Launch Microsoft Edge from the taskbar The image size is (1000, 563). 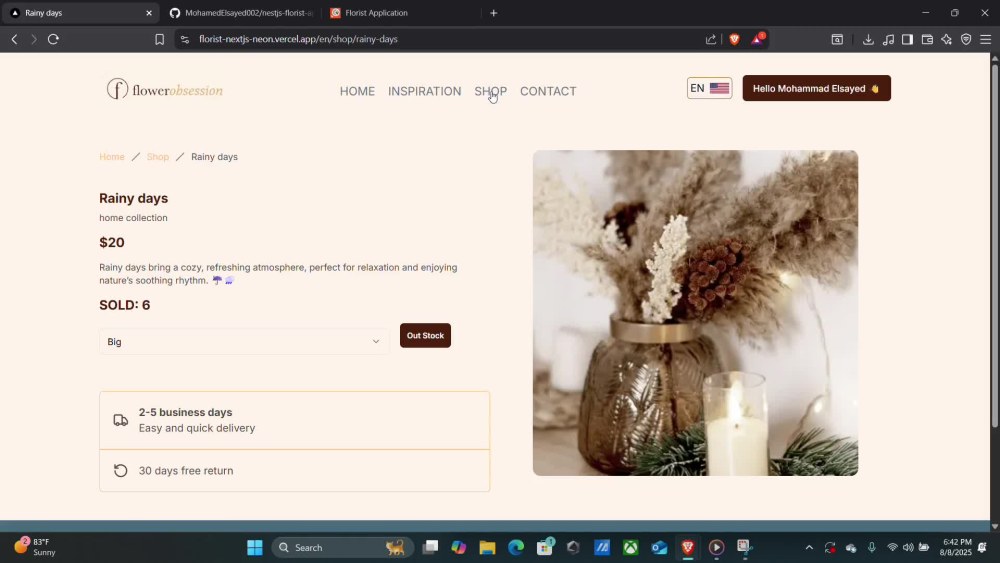516,547
